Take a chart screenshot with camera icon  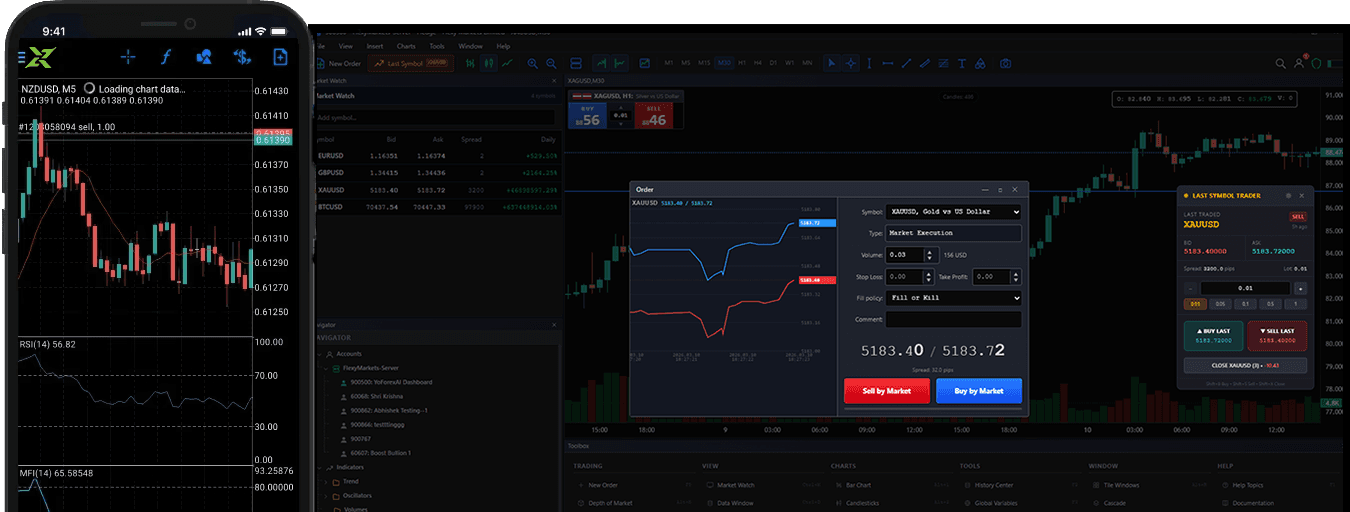click(x=1005, y=63)
